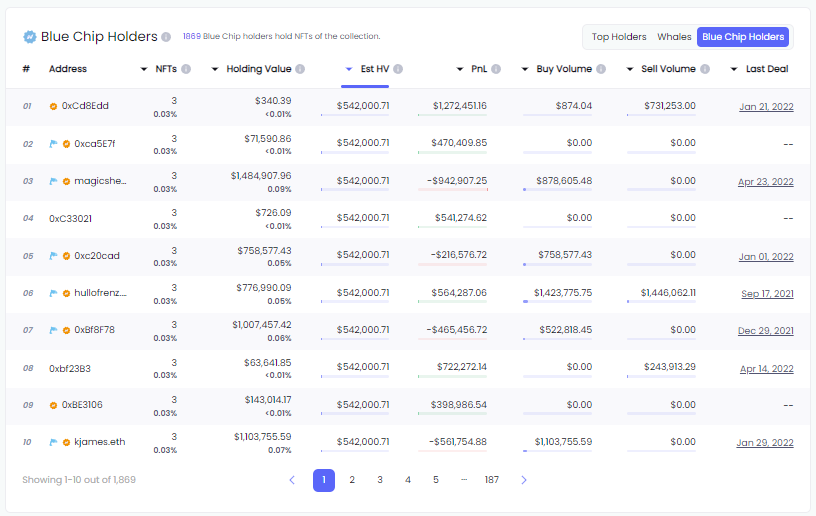Image resolution: width=816 pixels, height=516 pixels.
Task: Open last deal Apr 23, 2022
Action: click(766, 182)
